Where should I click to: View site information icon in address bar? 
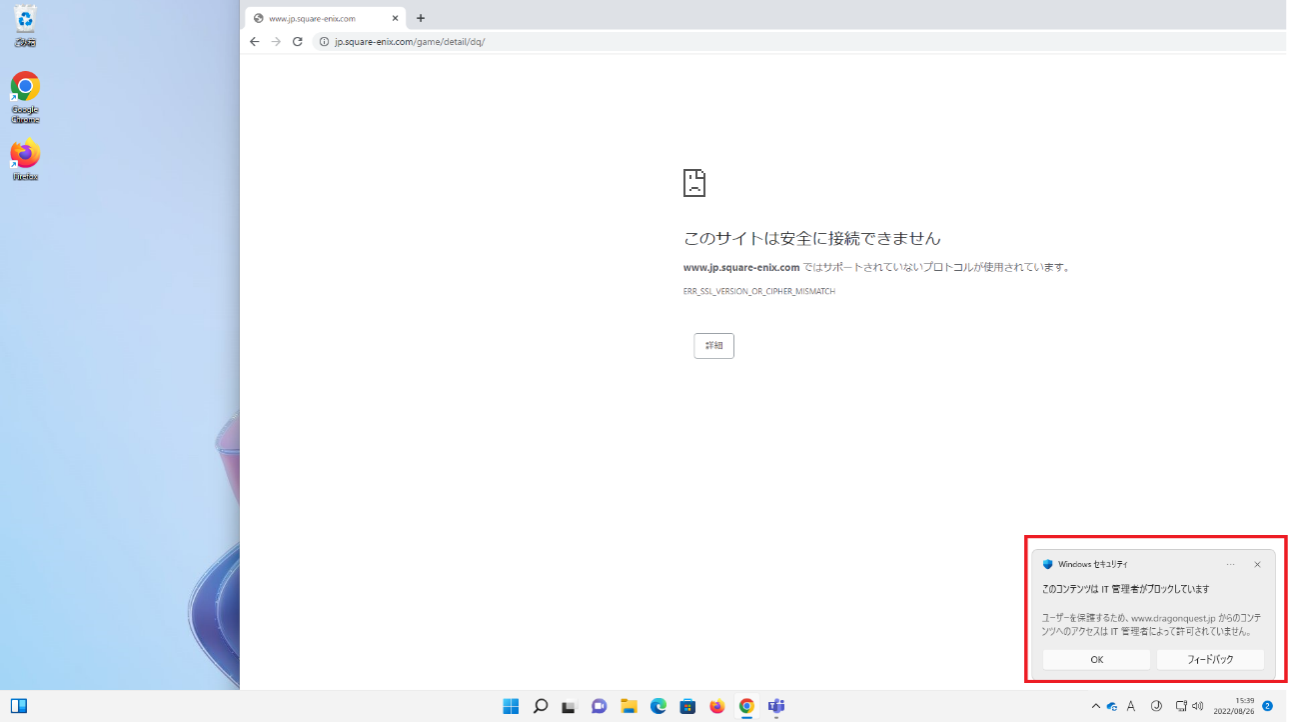pos(324,42)
